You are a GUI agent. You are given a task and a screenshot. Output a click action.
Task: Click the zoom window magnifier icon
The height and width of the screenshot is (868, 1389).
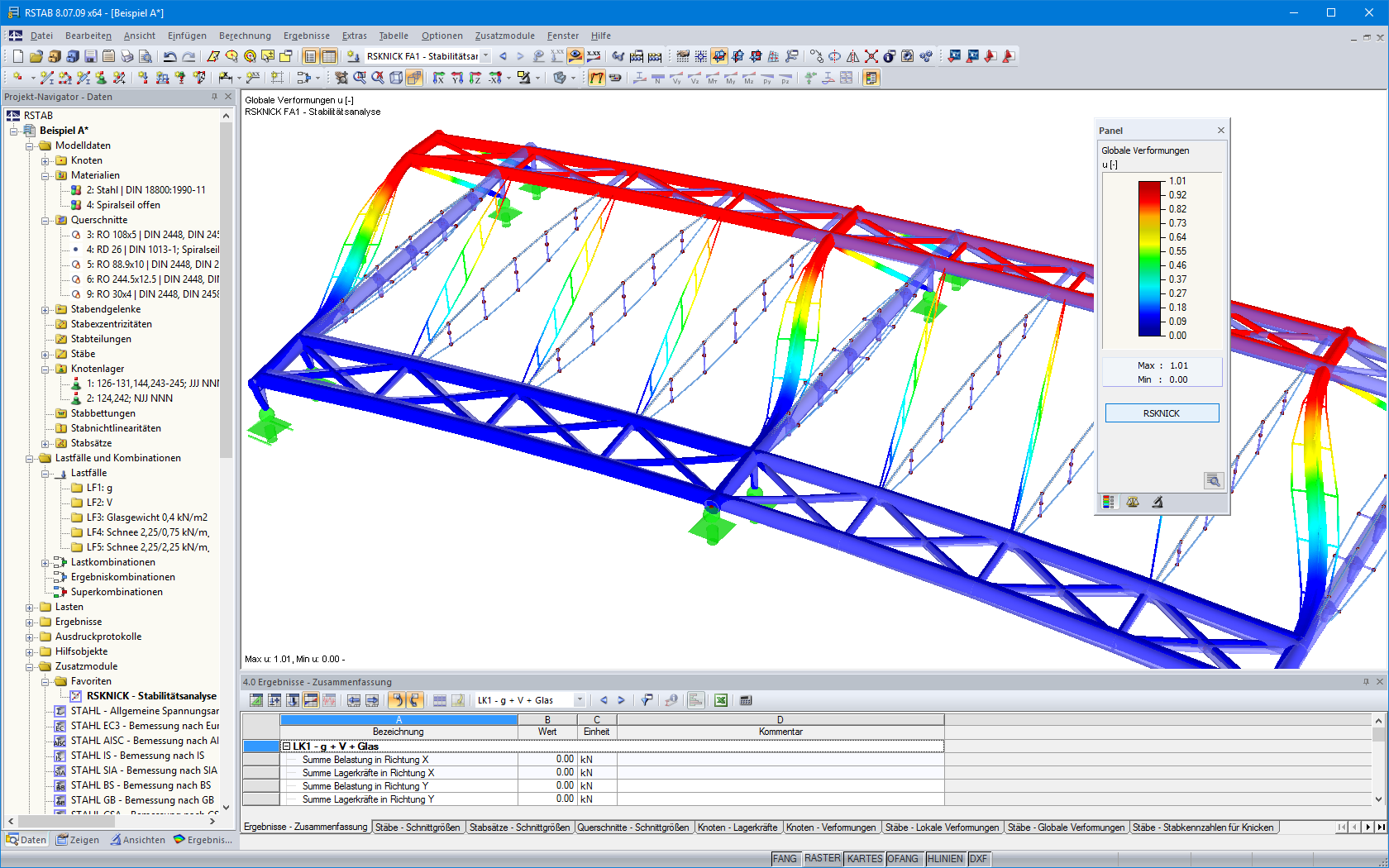360,78
